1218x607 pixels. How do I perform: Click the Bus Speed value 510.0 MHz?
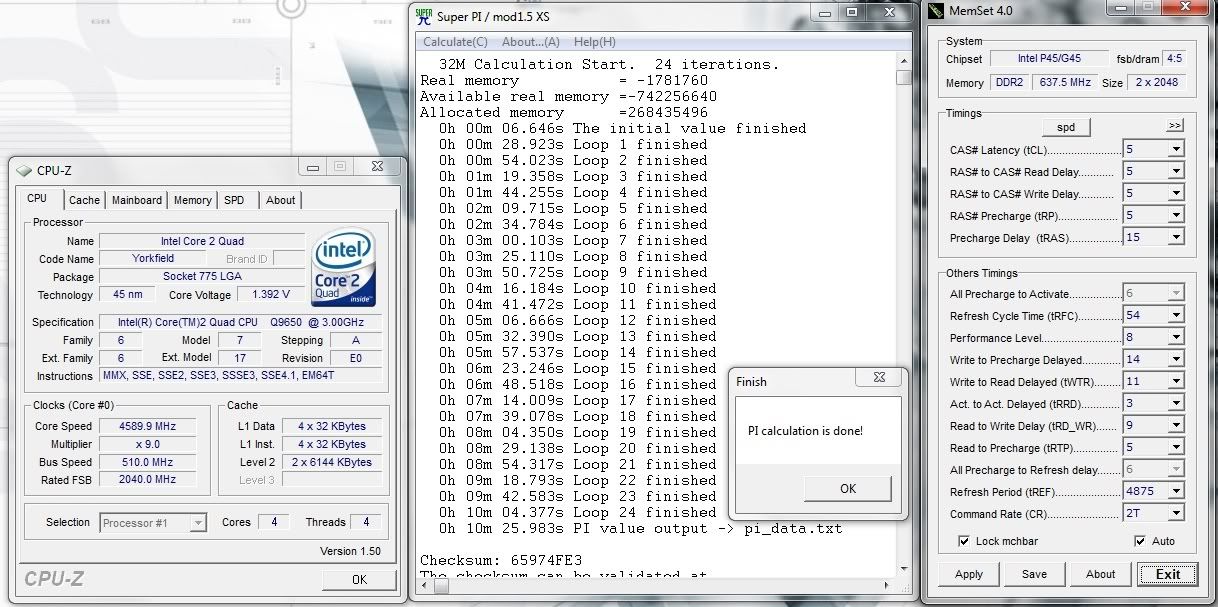pos(148,462)
